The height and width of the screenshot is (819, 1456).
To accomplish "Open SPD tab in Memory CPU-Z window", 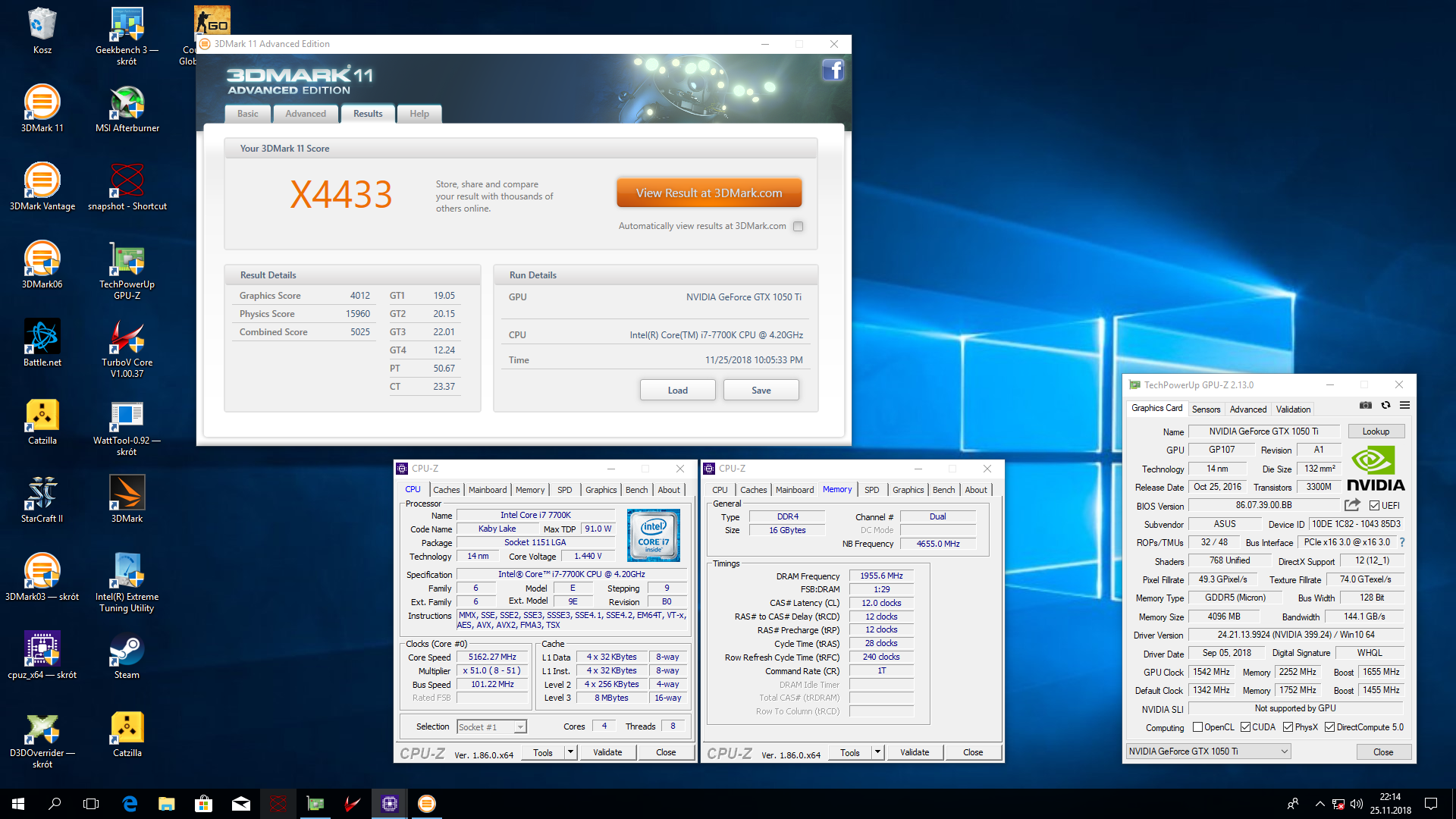I will click(871, 490).
